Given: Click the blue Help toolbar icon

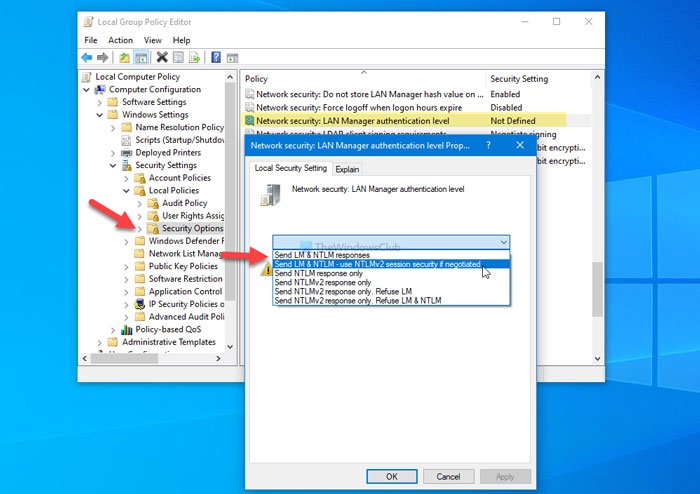Looking at the screenshot, I should [216, 58].
